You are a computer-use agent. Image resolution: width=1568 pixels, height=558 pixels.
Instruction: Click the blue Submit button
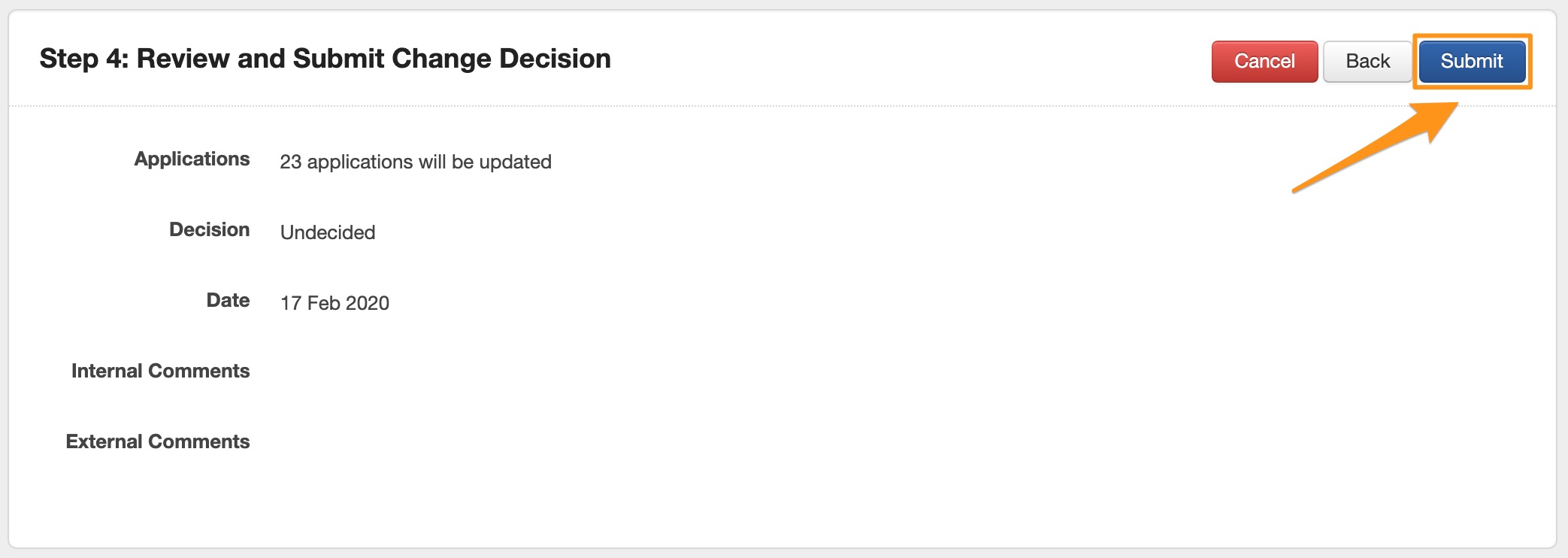[1471, 61]
